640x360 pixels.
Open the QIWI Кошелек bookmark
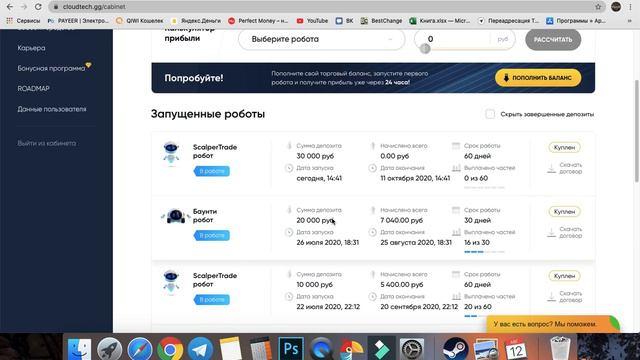coord(140,20)
